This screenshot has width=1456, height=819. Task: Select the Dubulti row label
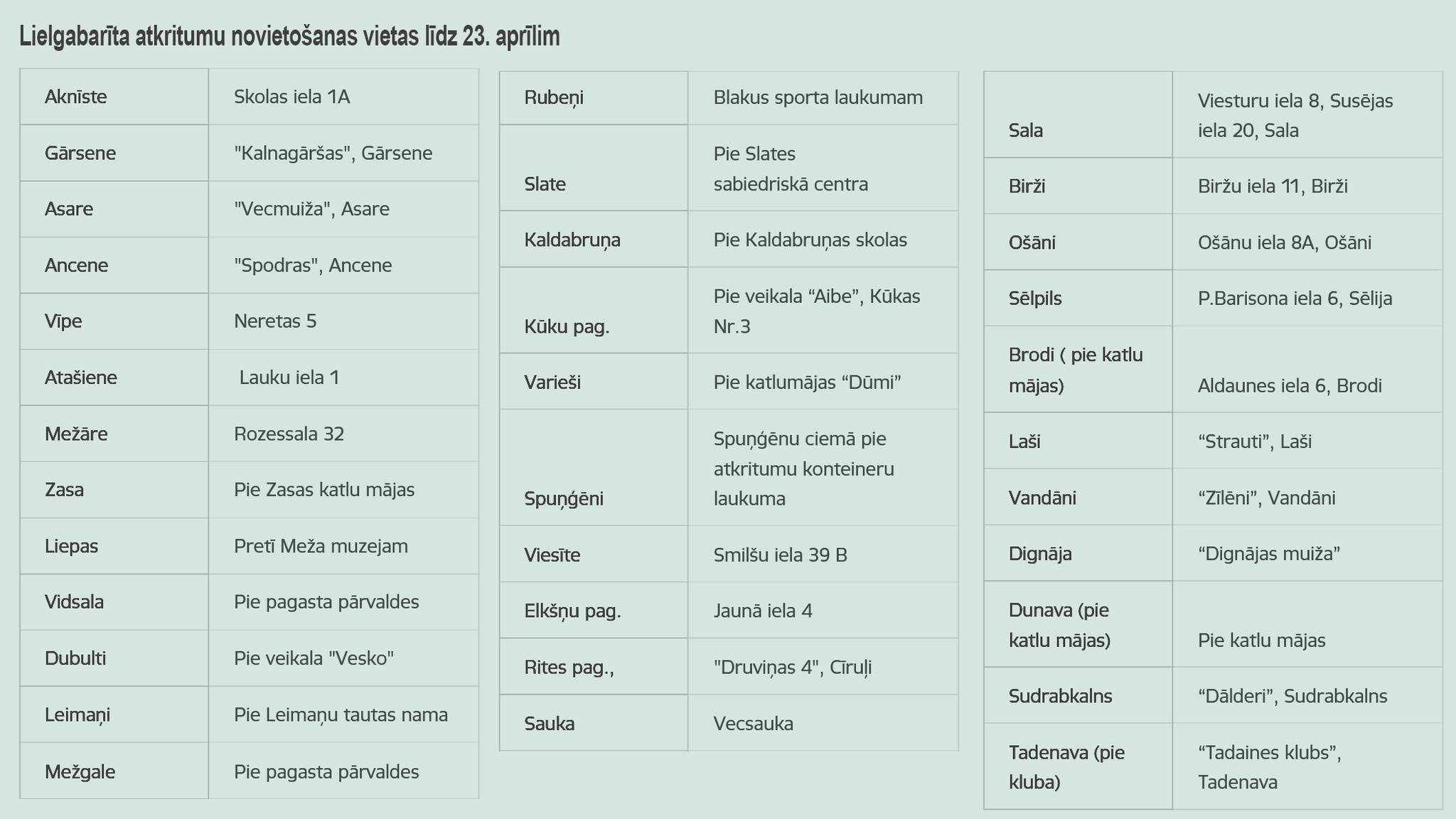click(x=114, y=658)
